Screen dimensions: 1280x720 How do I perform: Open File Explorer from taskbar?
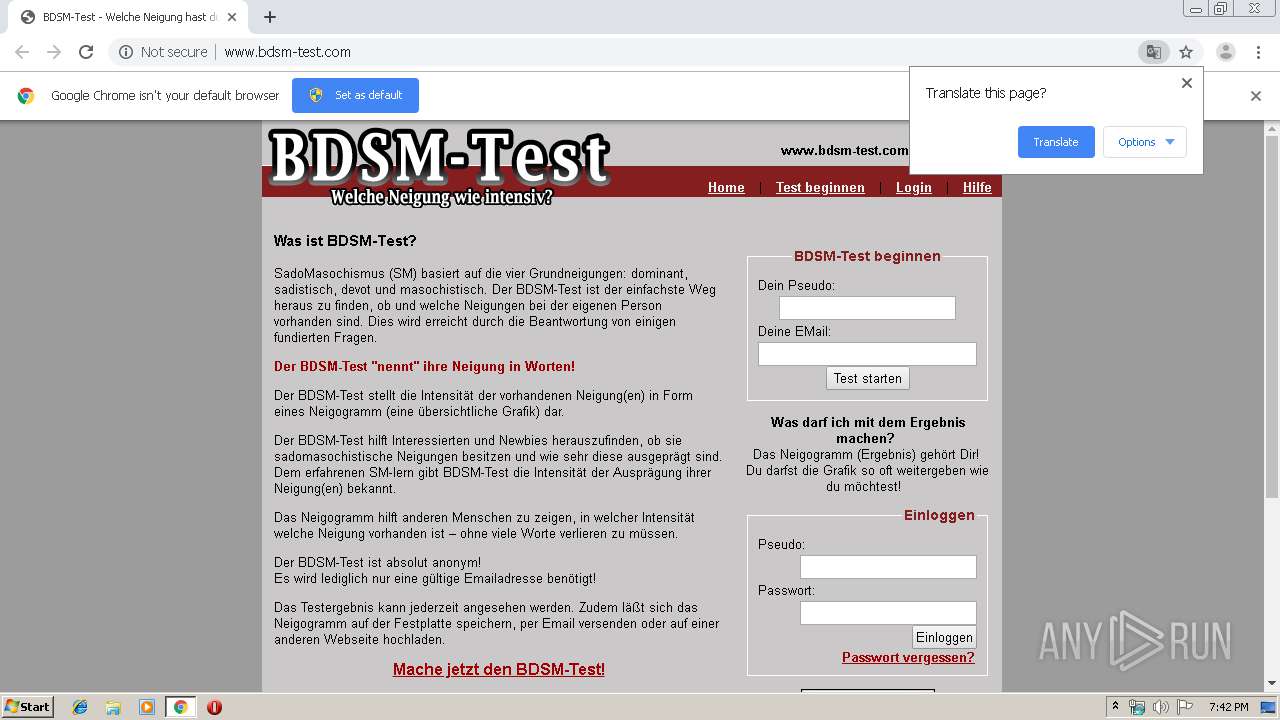tap(113, 707)
